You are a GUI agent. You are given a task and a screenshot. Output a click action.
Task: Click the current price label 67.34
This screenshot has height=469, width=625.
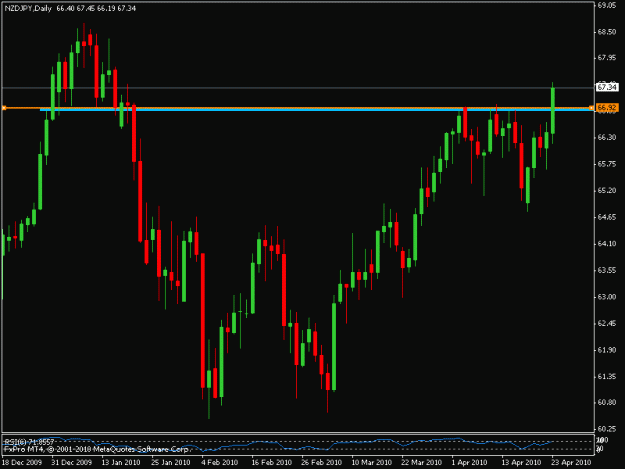click(607, 87)
